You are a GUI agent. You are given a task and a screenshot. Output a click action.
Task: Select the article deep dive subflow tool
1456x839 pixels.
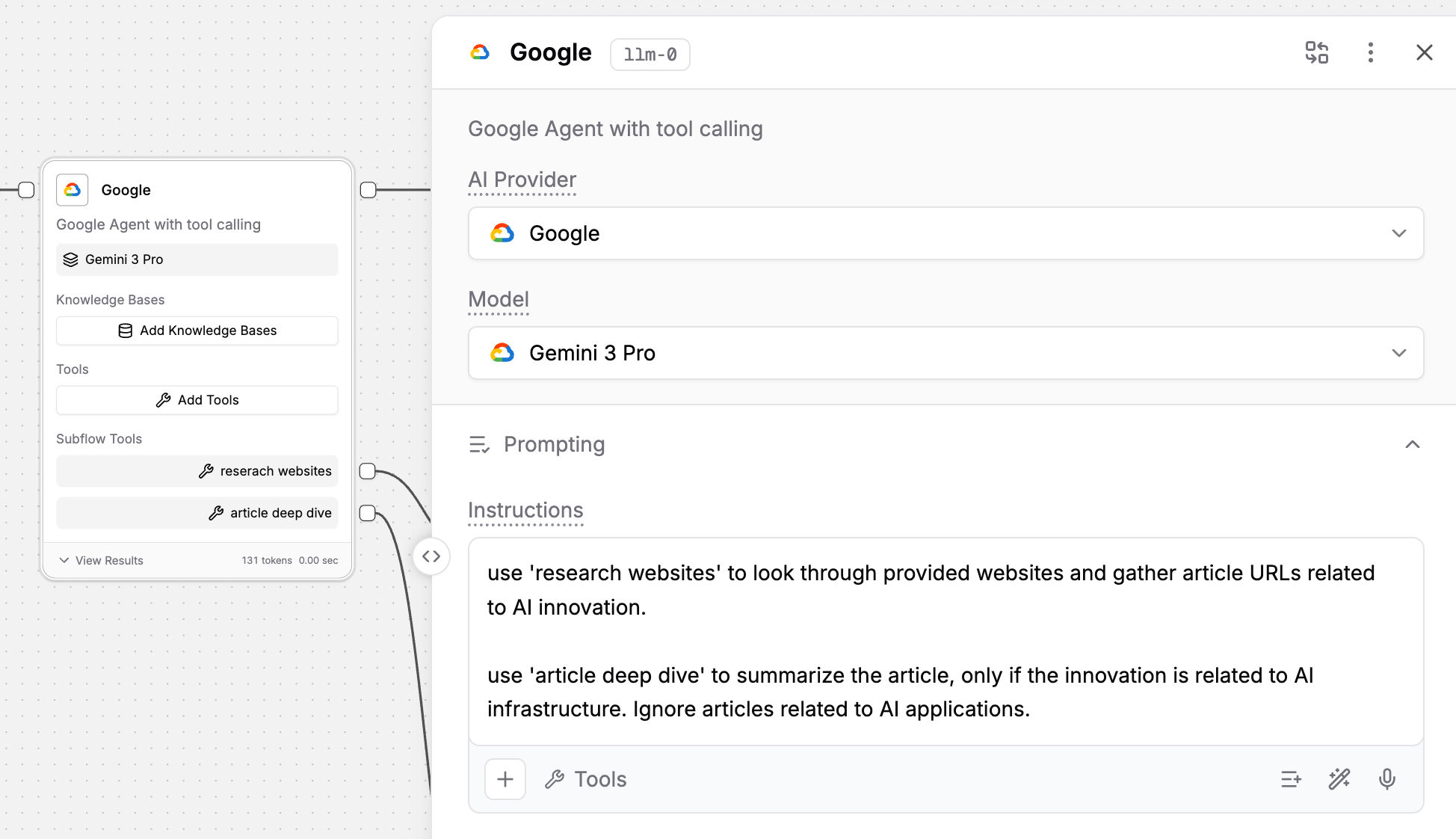(x=197, y=513)
